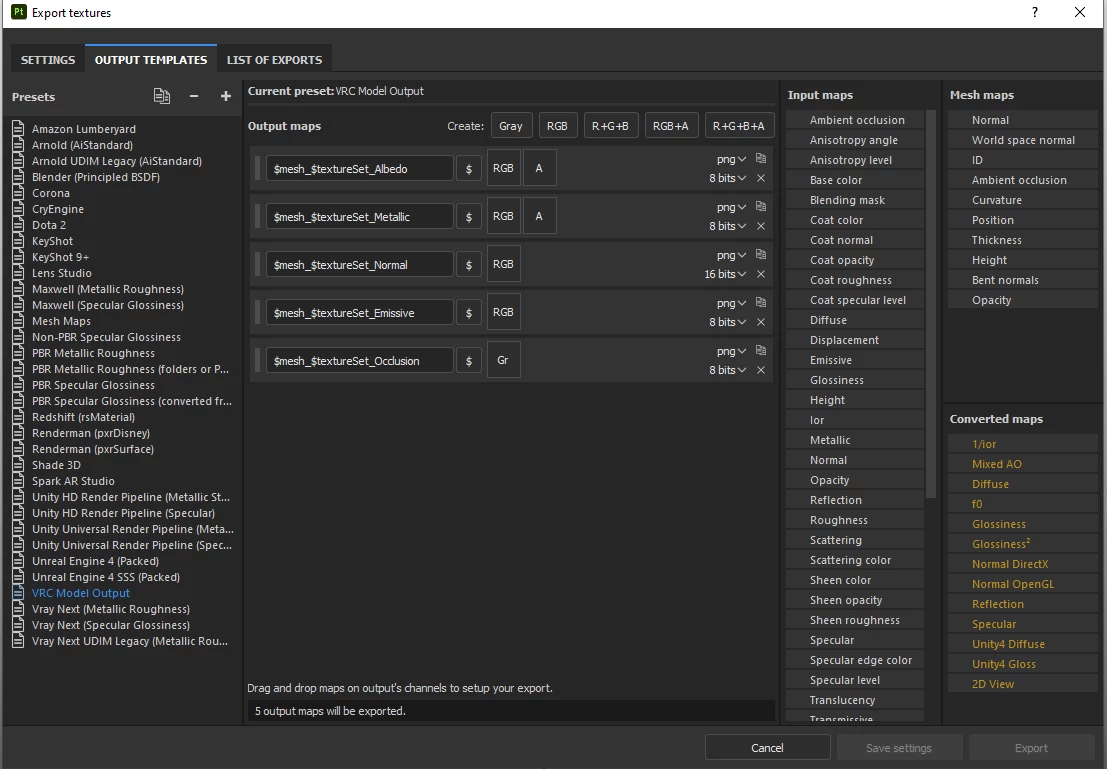Edit the $mesh_$textureSet_Emissive name field
The width and height of the screenshot is (1107, 769).
pos(360,312)
